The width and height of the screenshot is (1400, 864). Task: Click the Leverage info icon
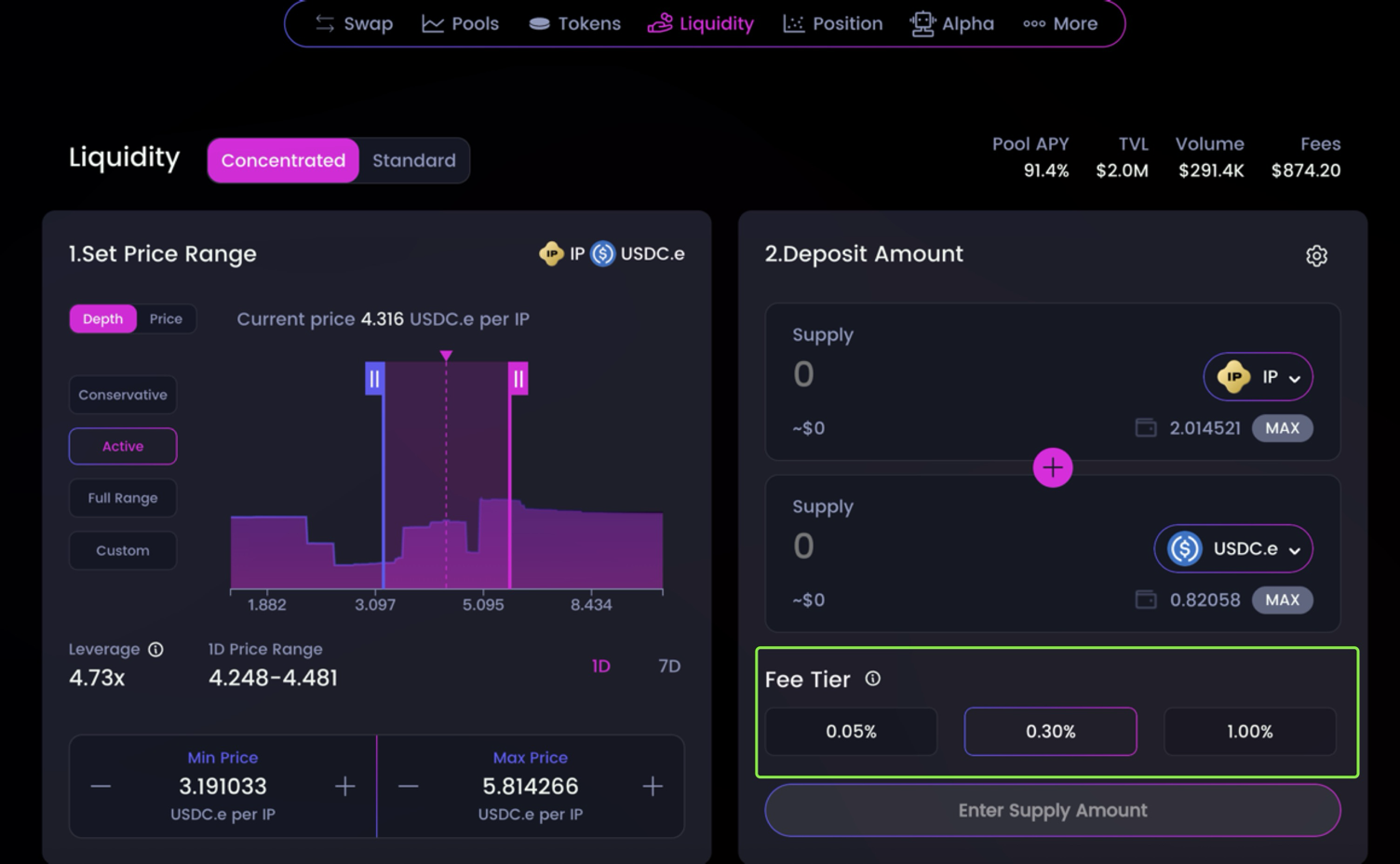pyautogui.click(x=155, y=650)
